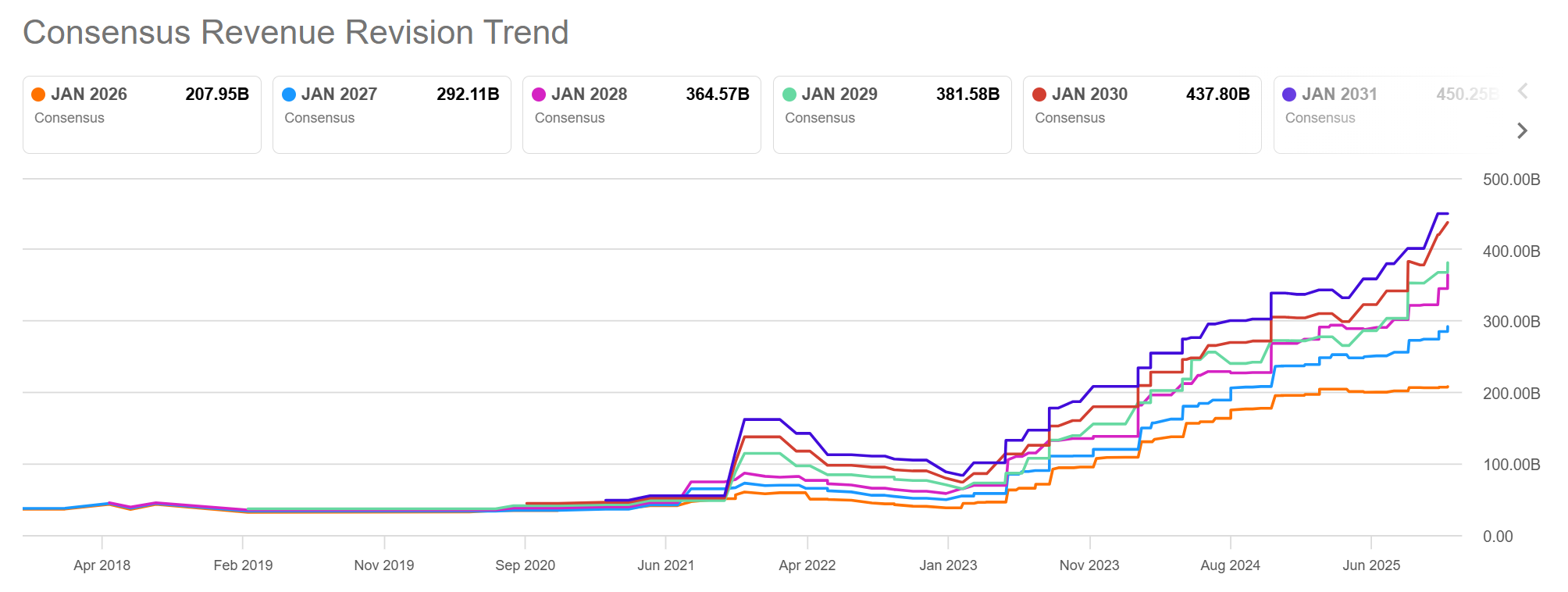This screenshot has height=592, width=1568.
Task: Select the JAN 2028 Consensus label
Action: point(569,118)
